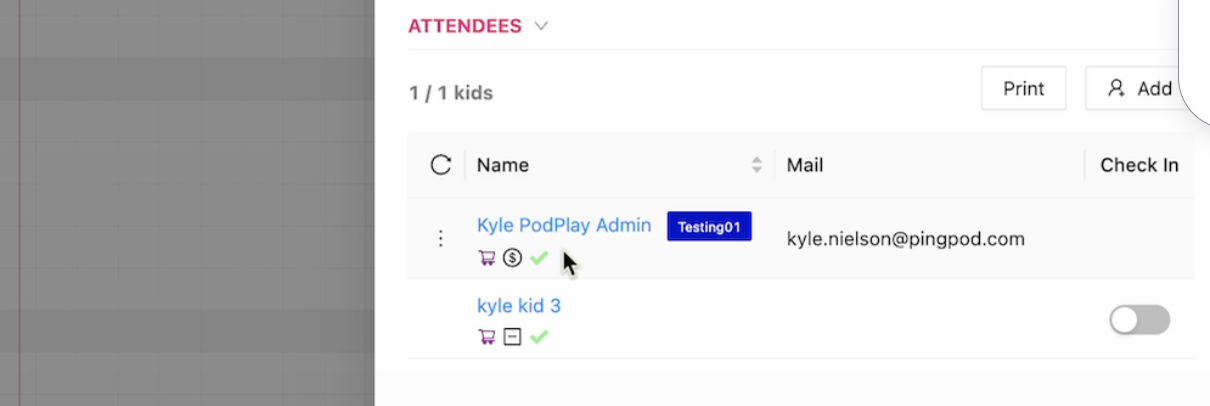Click the cart icon under kyle kid 3
This screenshot has height=406, width=1210.
(487, 337)
